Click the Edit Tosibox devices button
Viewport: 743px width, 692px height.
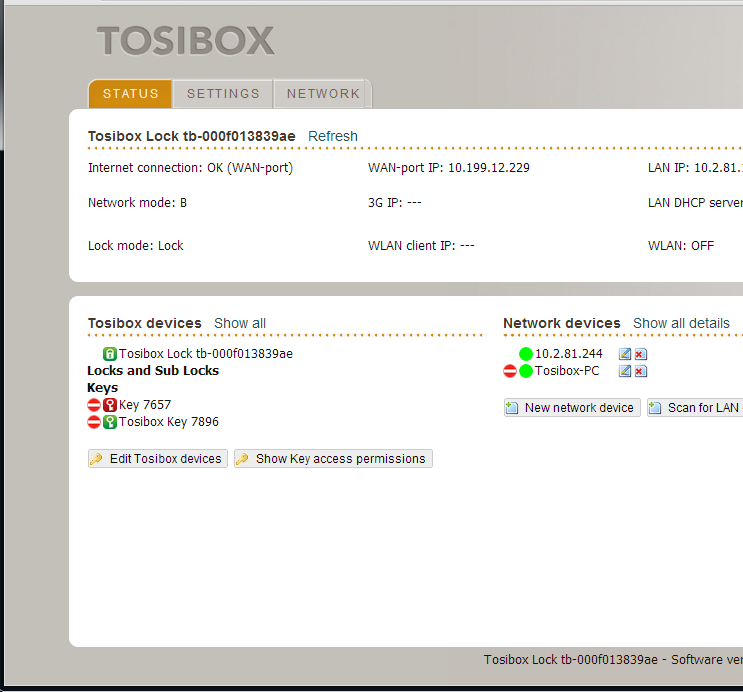pyautogui.click(x=158, y=459)
